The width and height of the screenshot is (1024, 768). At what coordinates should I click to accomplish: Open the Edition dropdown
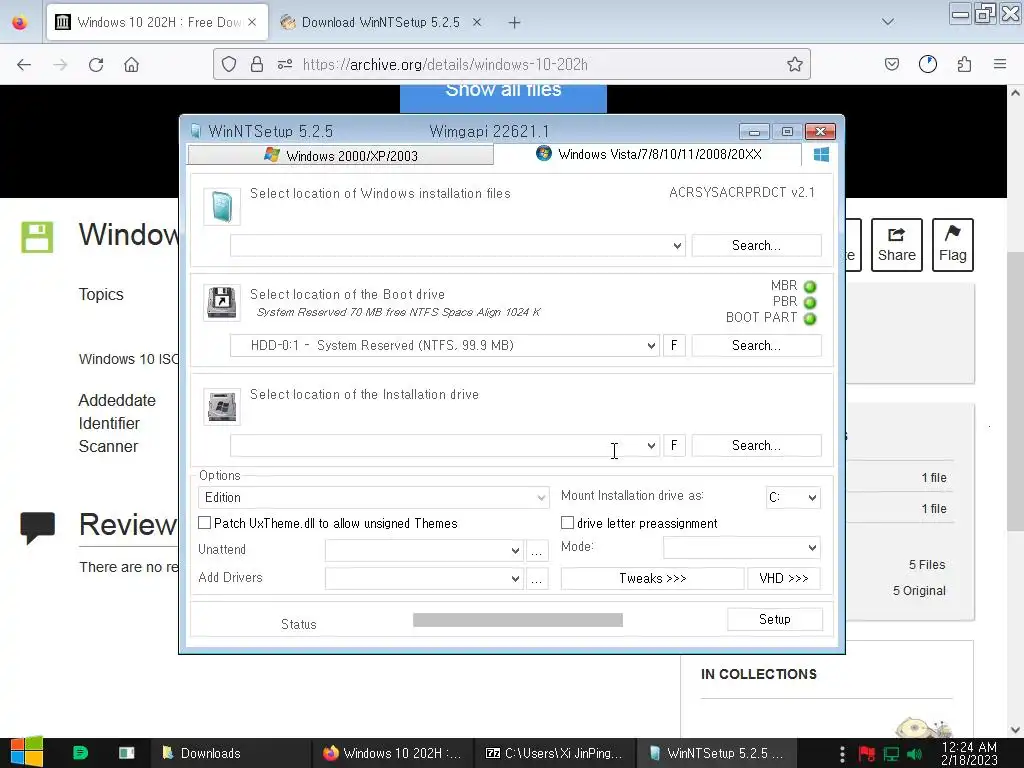[374, 498]
